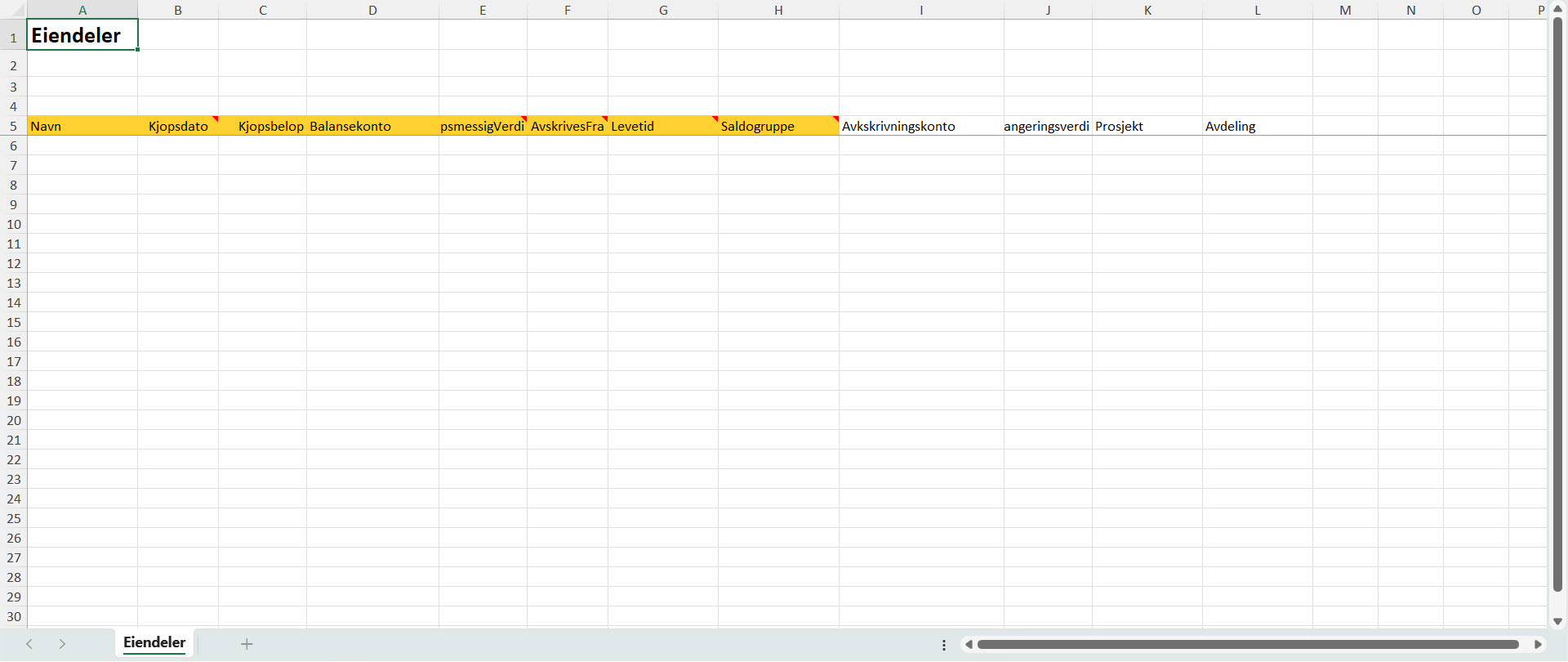Add a new sheet with plus icon
Screen dimensions: 1568x662
[x=247, y=644]
